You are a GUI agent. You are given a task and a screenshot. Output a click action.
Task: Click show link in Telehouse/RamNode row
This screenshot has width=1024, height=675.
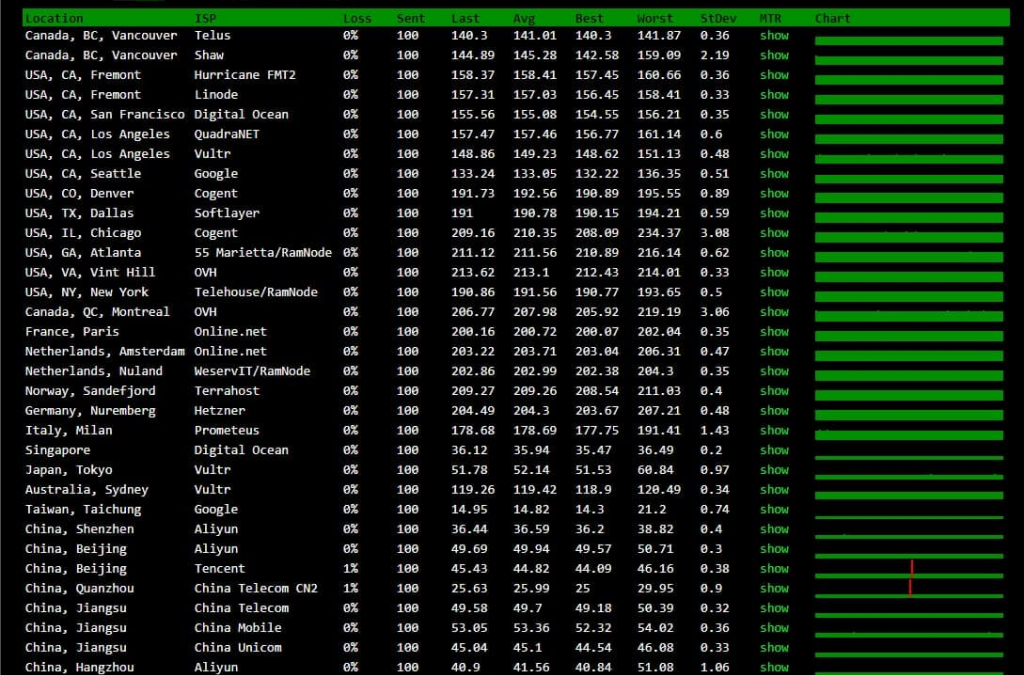(774, 292)
